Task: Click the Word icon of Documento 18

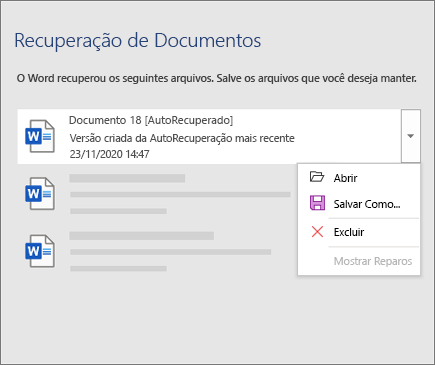Action: [40, 136]
